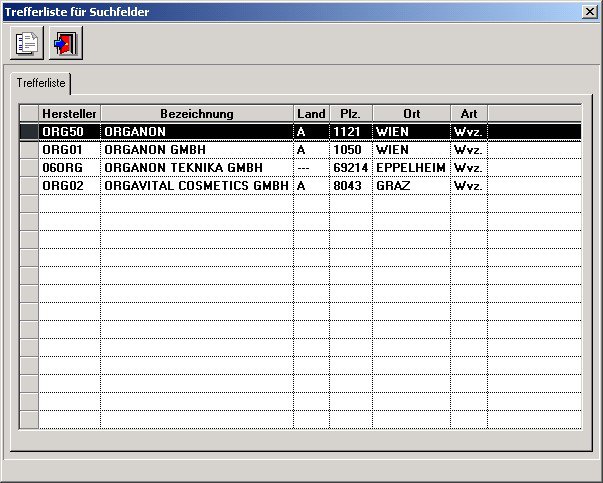Click the GRAZ city cell
This screenshot has height=483, width=603.
click(411, 186)
